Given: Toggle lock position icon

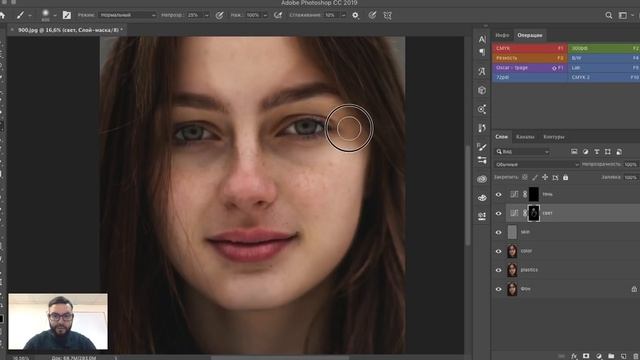Looking at the screenshot, I should (x=545, y=177).
